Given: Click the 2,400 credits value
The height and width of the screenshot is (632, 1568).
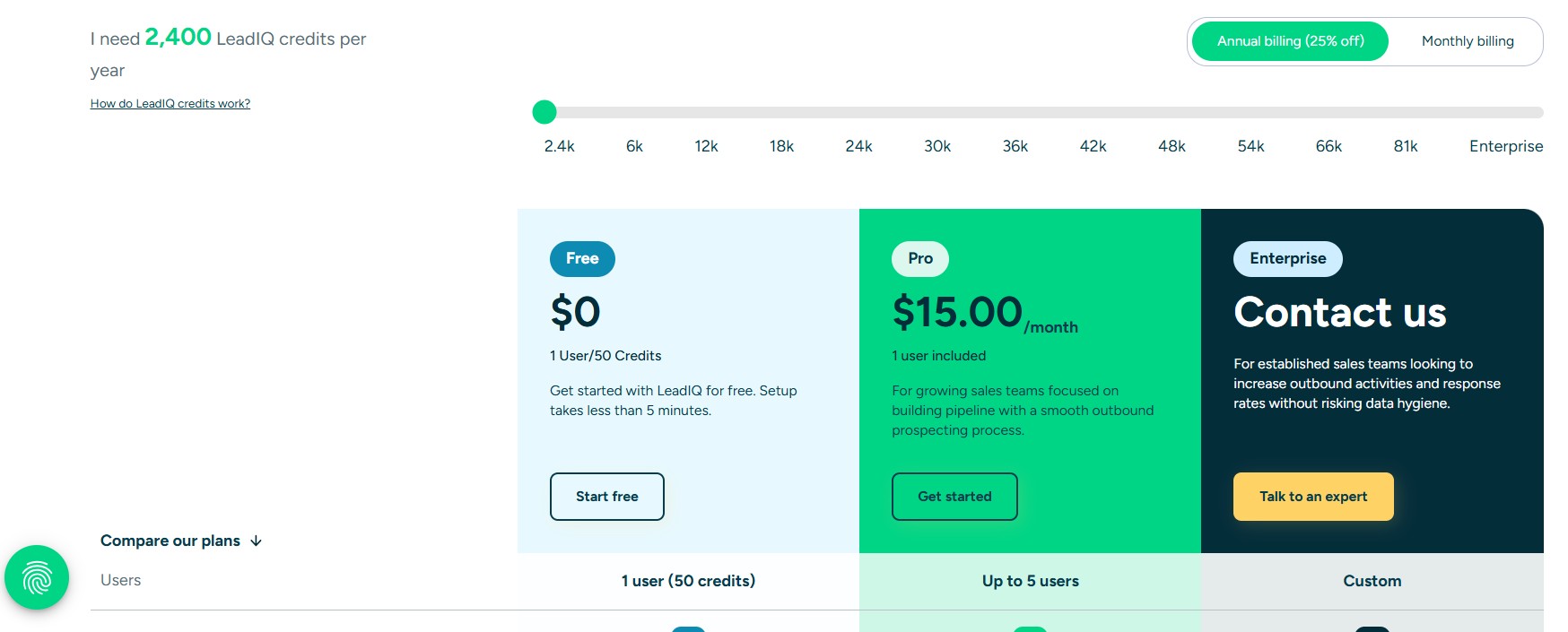Looking at the screenshot, I should click(x=177, y=38).
